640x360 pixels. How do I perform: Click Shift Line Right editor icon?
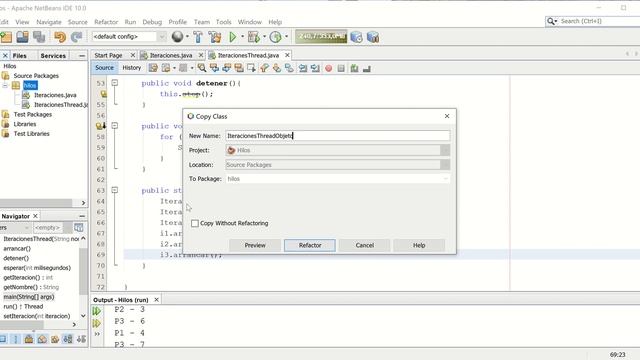tap(315, 68)
